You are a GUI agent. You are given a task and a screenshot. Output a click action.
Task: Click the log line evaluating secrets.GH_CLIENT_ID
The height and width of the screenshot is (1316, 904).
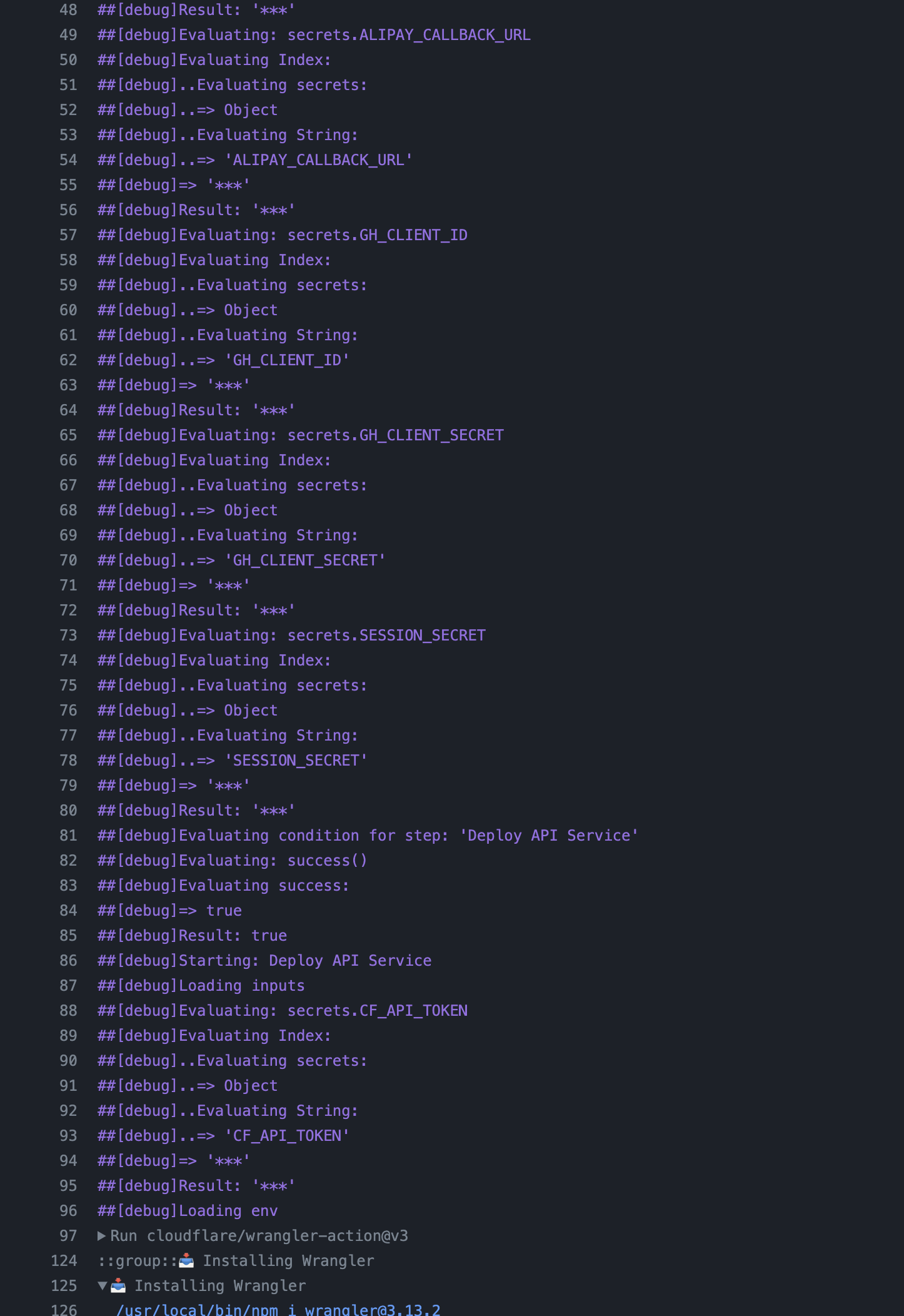[283, 235]
